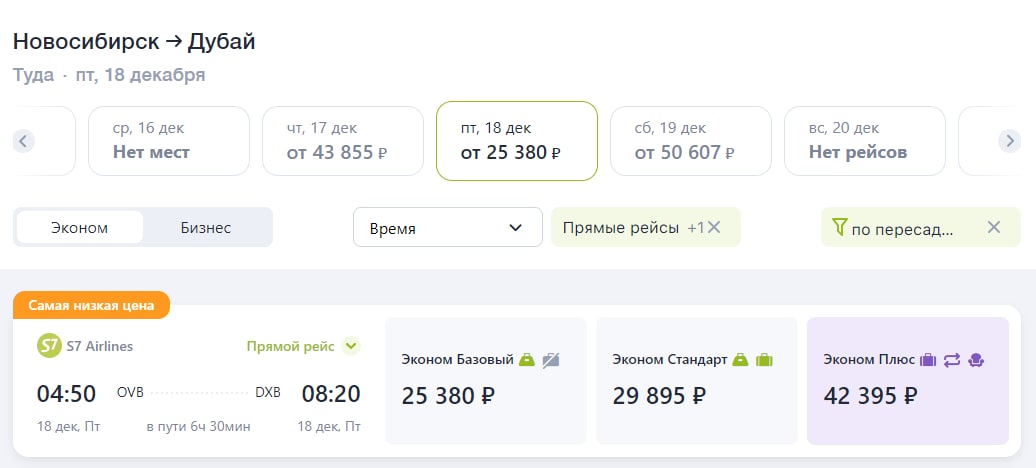Click purple seat icon on Эконом Плюс

[x=976, y=360]
